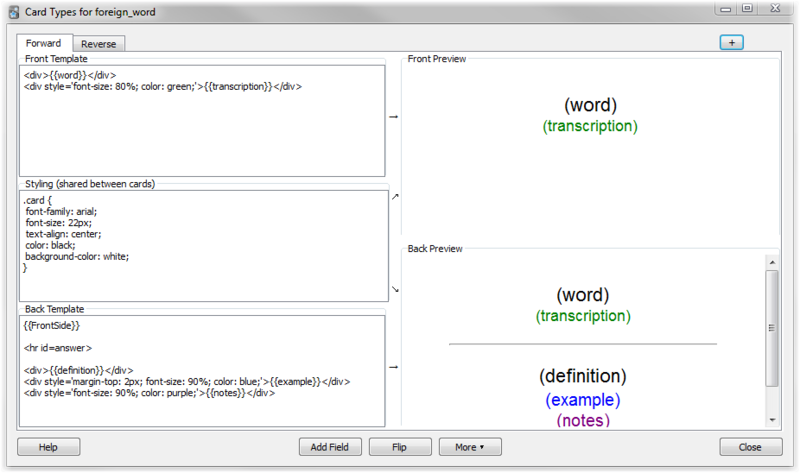This screenshot has width=800, height=473.
Task: Maximize the Card Types window
Action: click(x=747, y=8)
